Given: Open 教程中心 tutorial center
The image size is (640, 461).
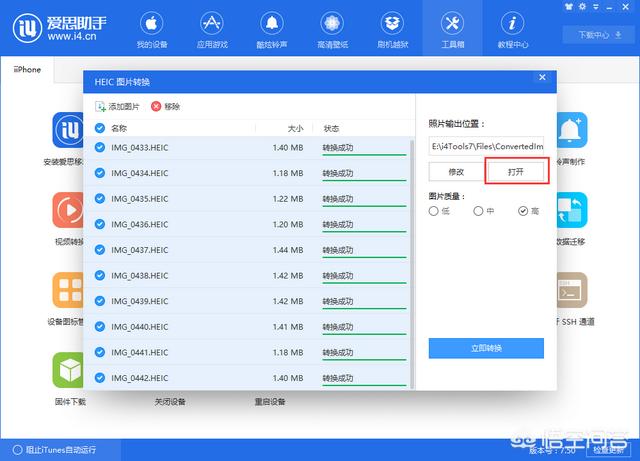Looking at the screenshot, I should pos(513,29).
